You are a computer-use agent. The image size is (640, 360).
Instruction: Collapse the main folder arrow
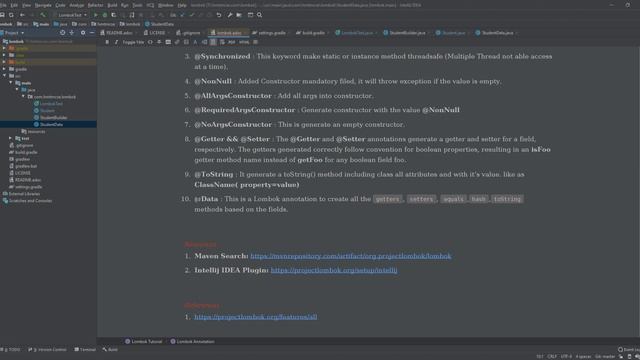coord(11,82)
